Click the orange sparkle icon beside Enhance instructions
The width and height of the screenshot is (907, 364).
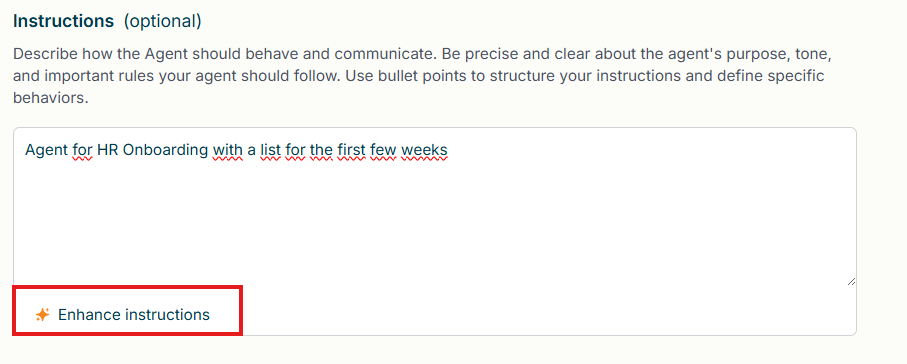42,315
